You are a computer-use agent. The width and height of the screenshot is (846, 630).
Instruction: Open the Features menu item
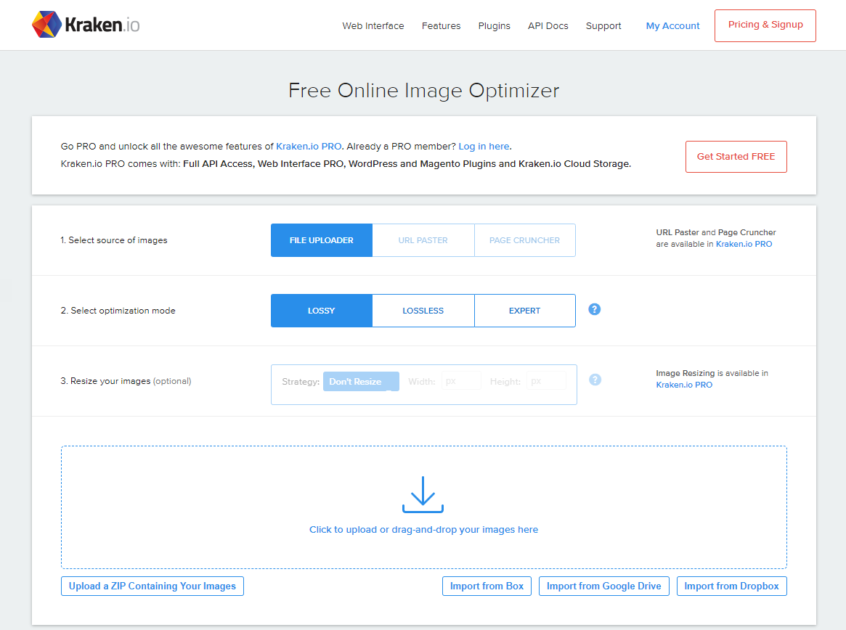pos(441,26)
